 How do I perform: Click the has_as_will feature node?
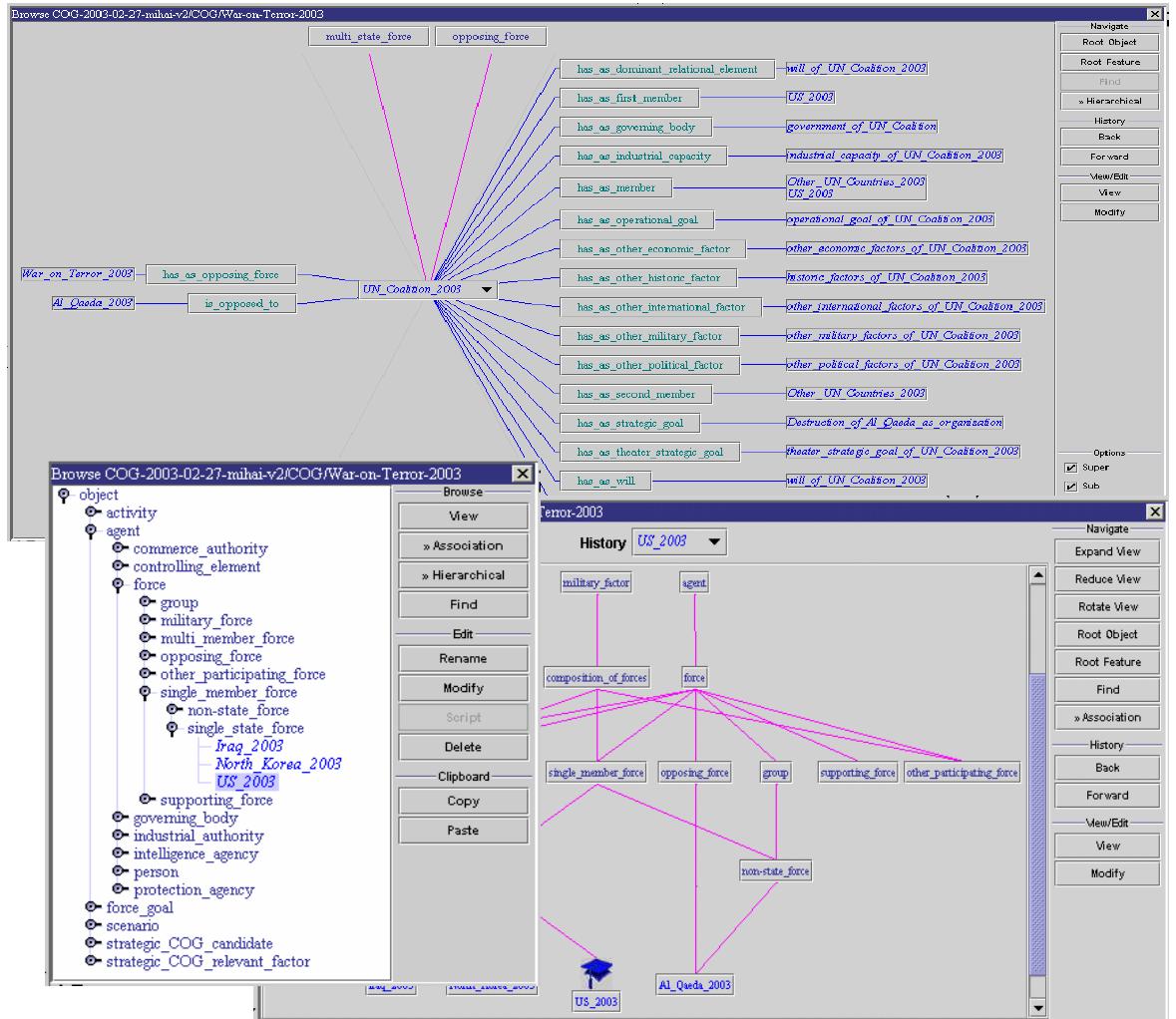[605, 482]
